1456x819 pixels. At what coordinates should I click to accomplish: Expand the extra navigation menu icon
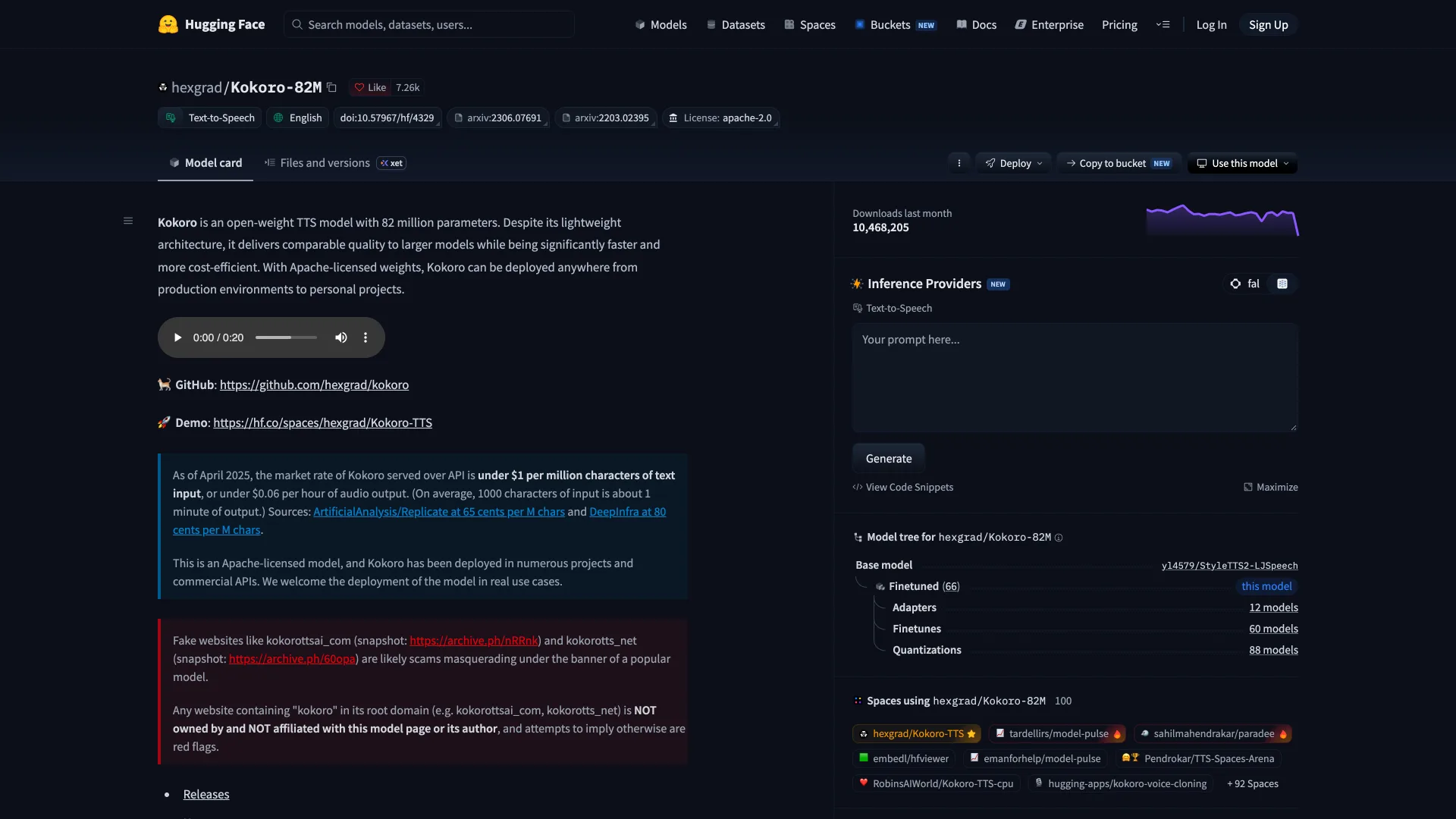pyautogui.click(x=1163, y=24)
